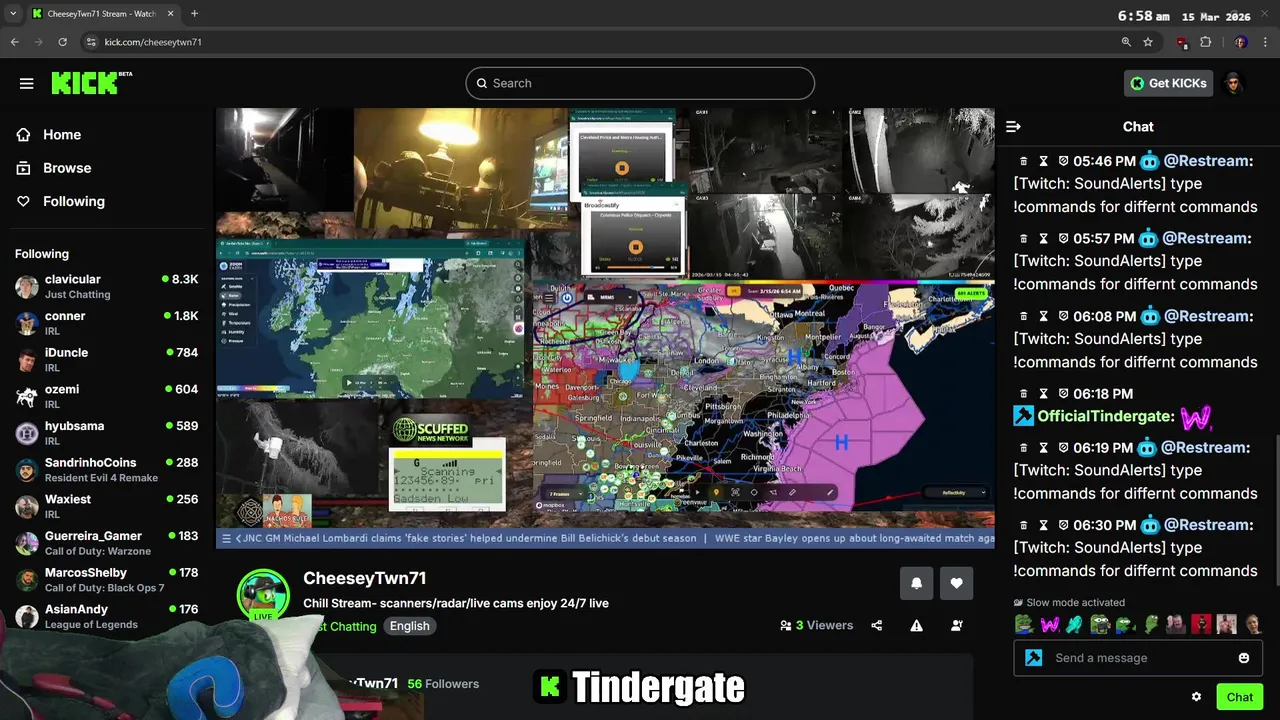Select the CheeseyTwn71 Stream browser tab
Screen dimensions: 1280x720
[102, 14]
